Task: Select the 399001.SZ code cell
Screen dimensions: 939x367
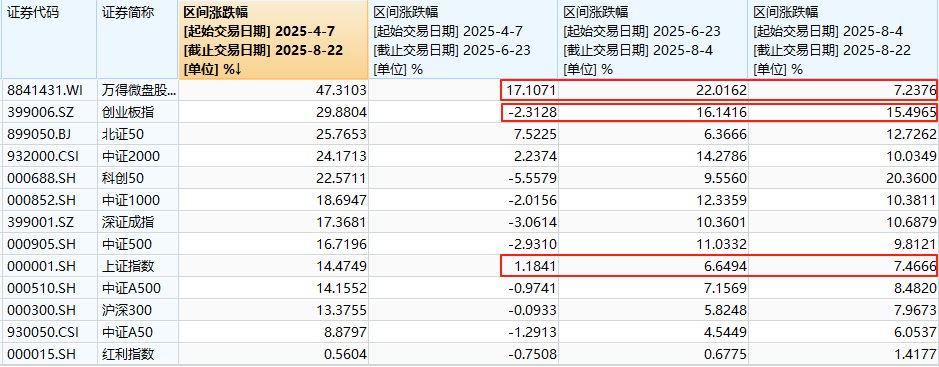Action: click(49, 222)
